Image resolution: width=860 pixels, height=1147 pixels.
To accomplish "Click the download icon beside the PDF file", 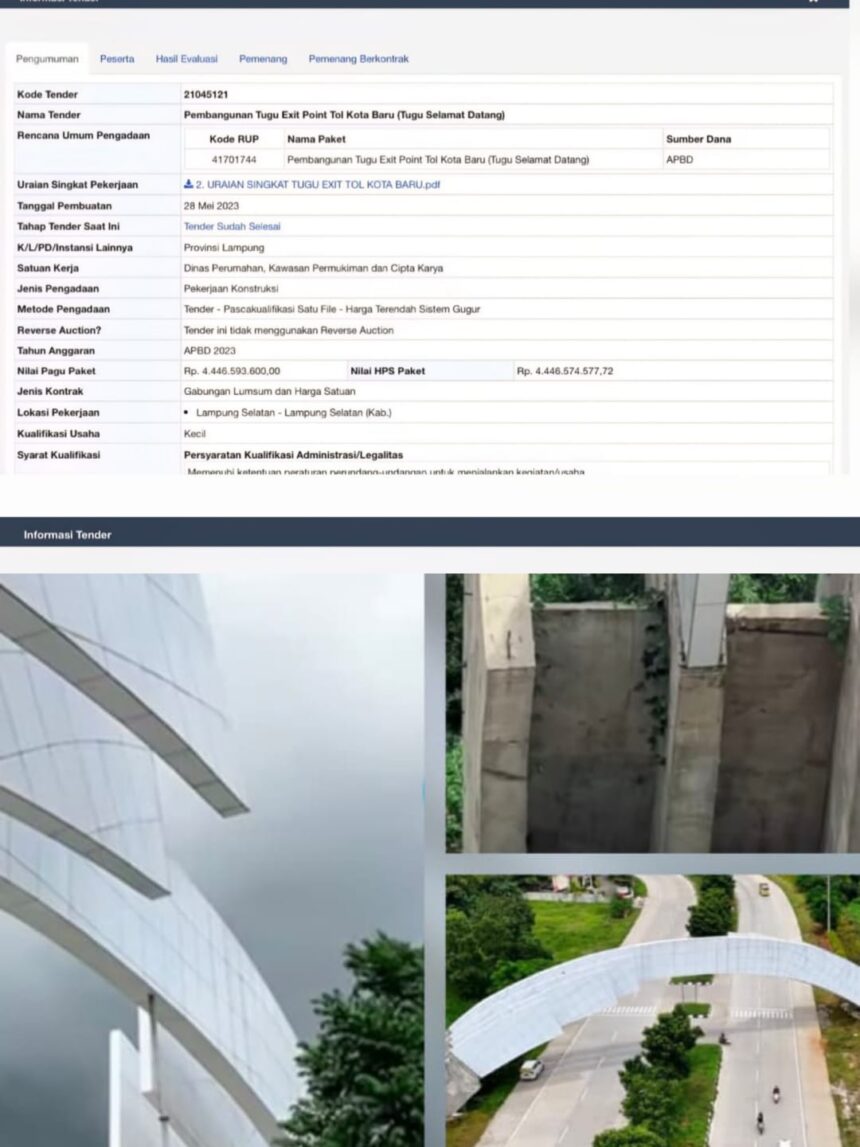I will tap(188, 185).
